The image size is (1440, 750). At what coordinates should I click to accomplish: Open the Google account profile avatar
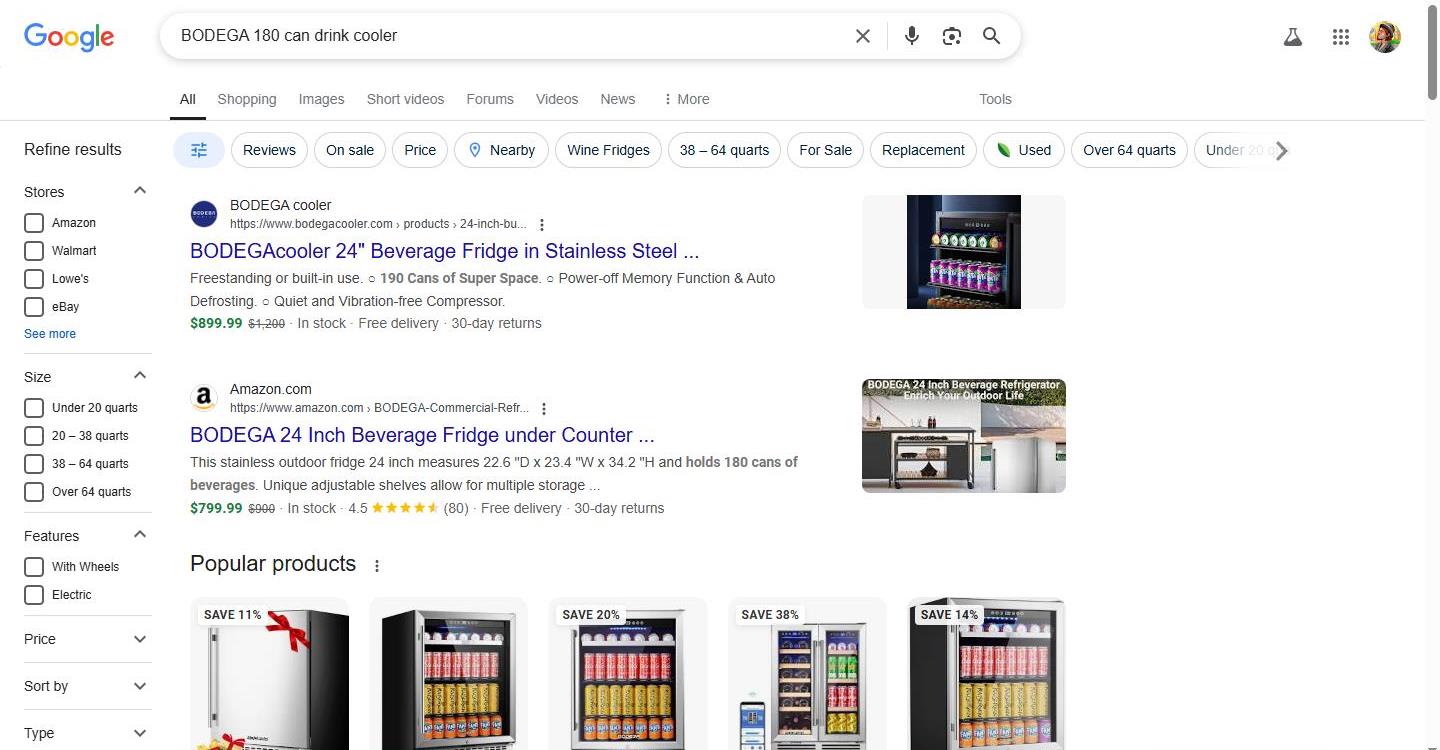point(1385,37)
